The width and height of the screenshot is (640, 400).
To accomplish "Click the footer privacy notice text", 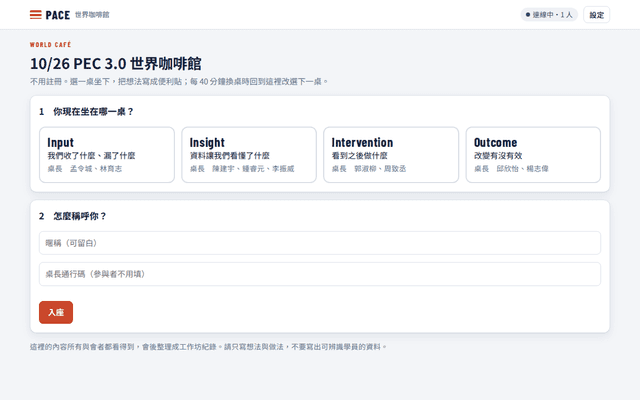I will pyautogui.click(x=208, y=347).
